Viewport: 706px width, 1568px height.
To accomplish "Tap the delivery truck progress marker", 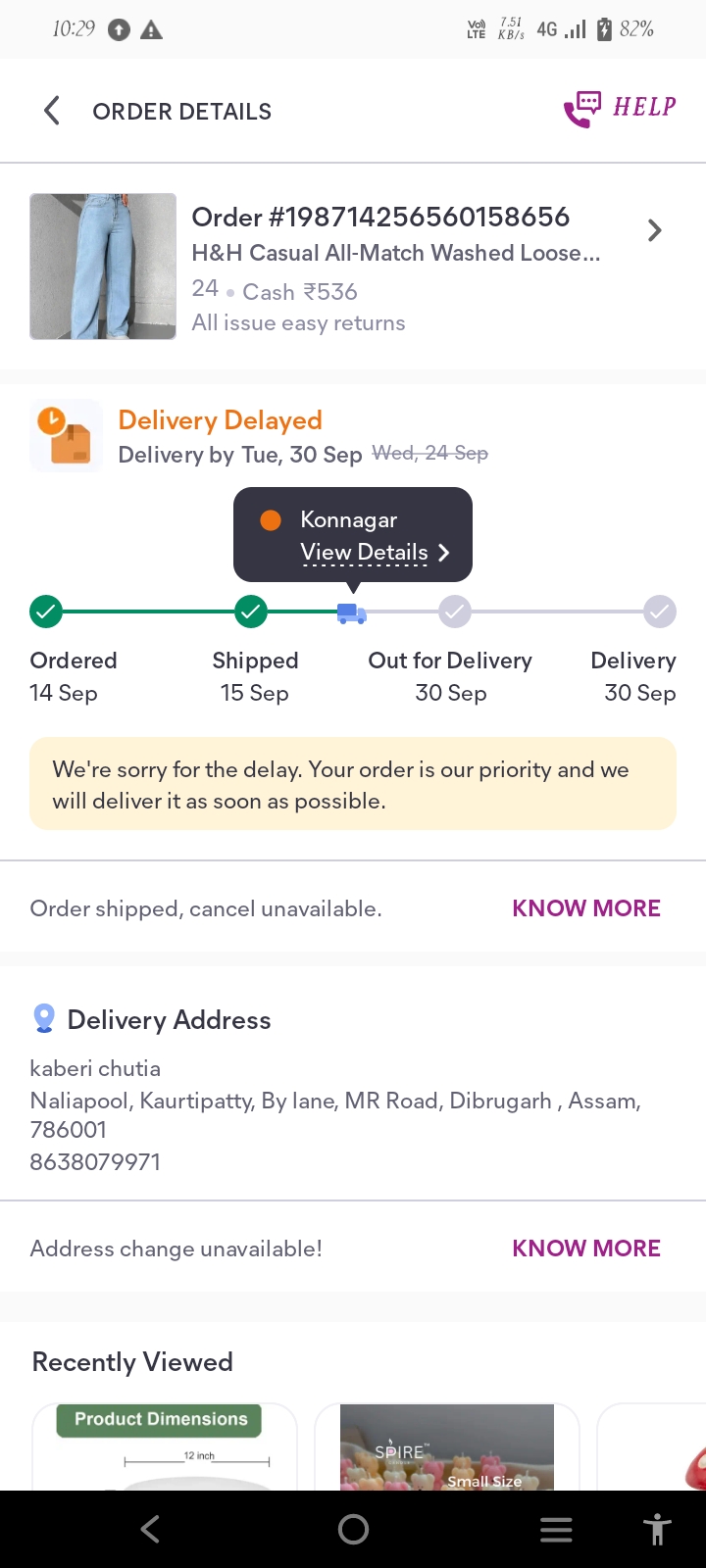I will click(351, 612).
